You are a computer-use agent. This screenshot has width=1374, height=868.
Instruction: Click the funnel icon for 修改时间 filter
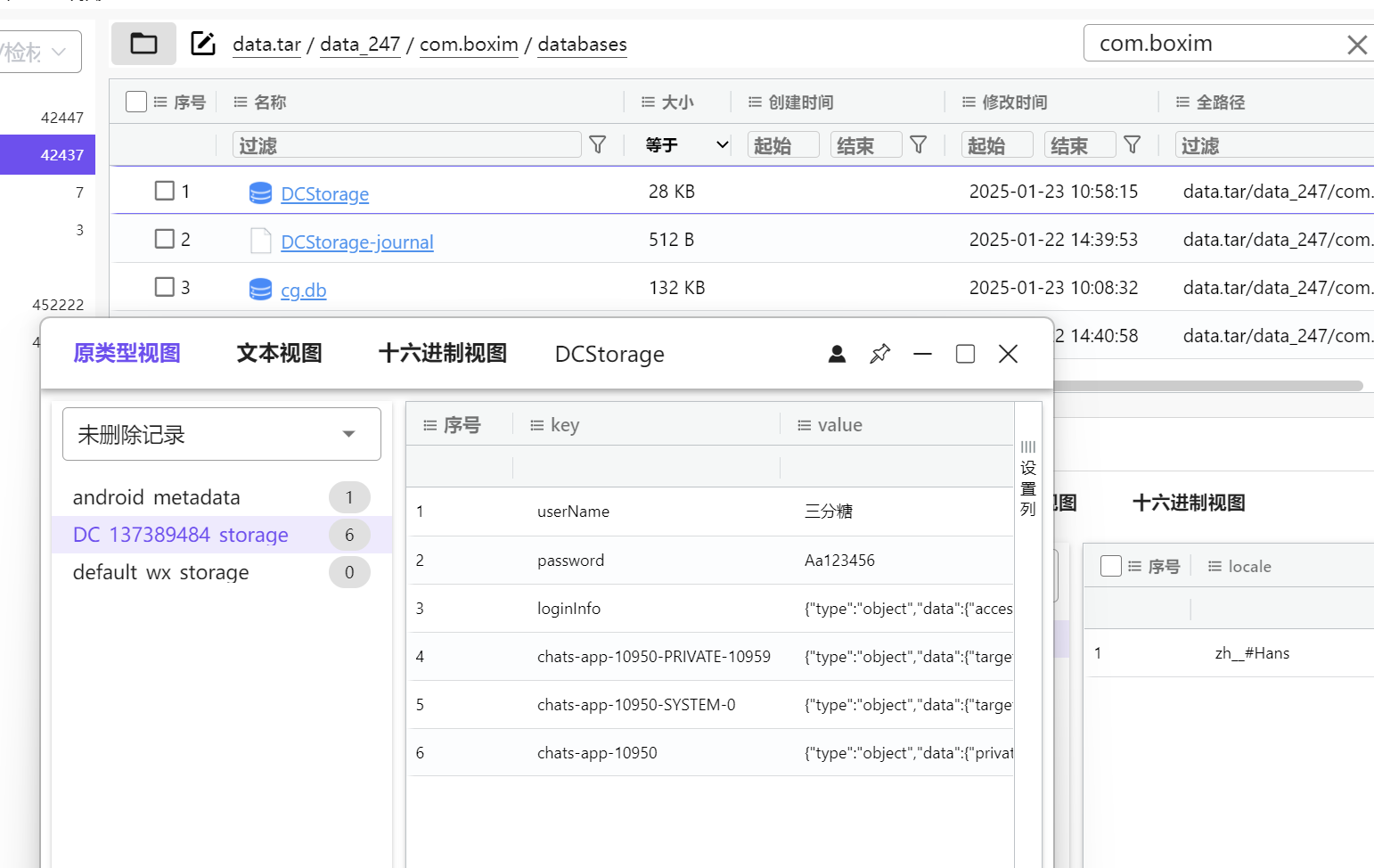[1133, 144]
